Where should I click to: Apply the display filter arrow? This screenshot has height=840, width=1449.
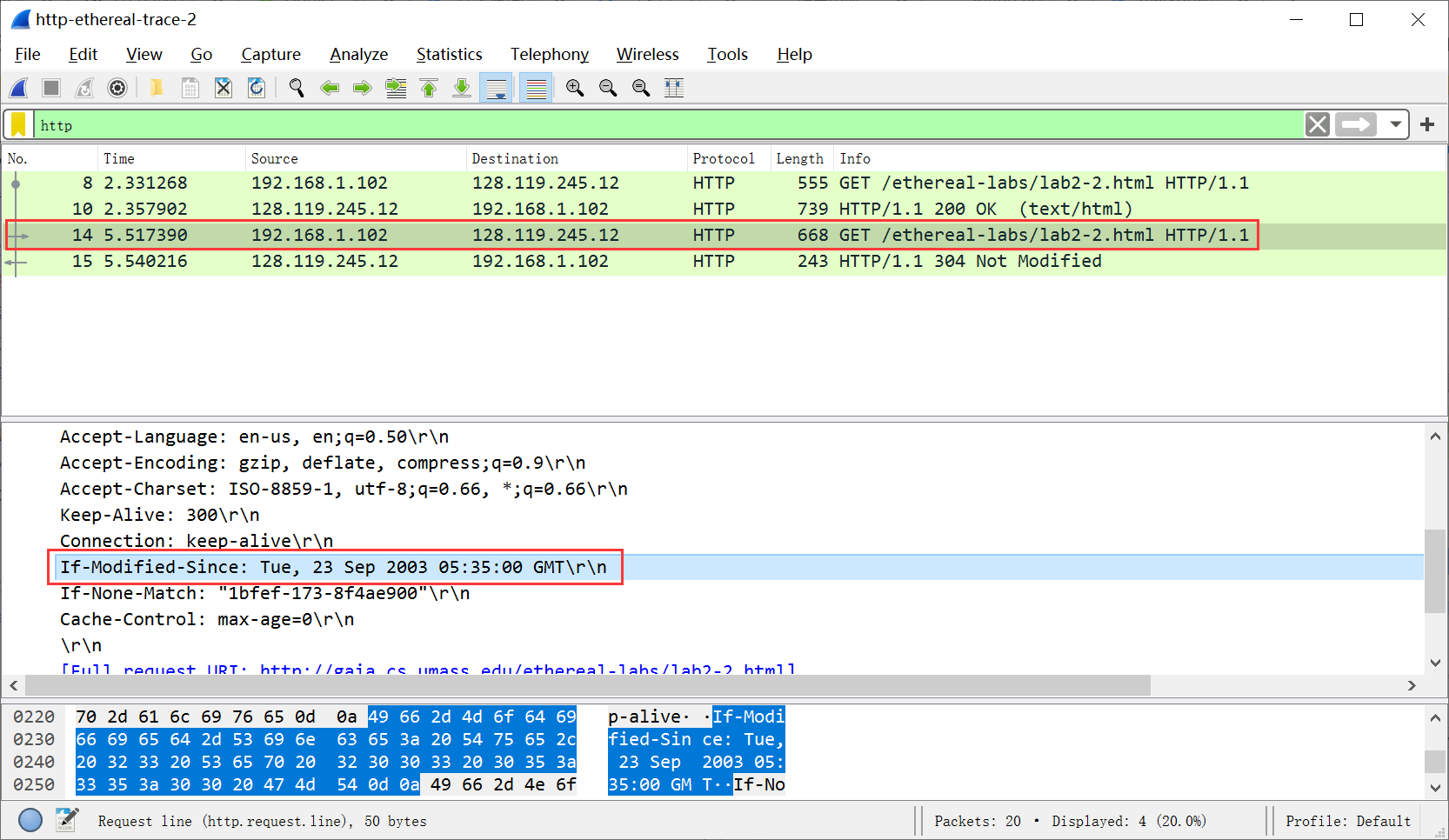tap(1356, 125)
